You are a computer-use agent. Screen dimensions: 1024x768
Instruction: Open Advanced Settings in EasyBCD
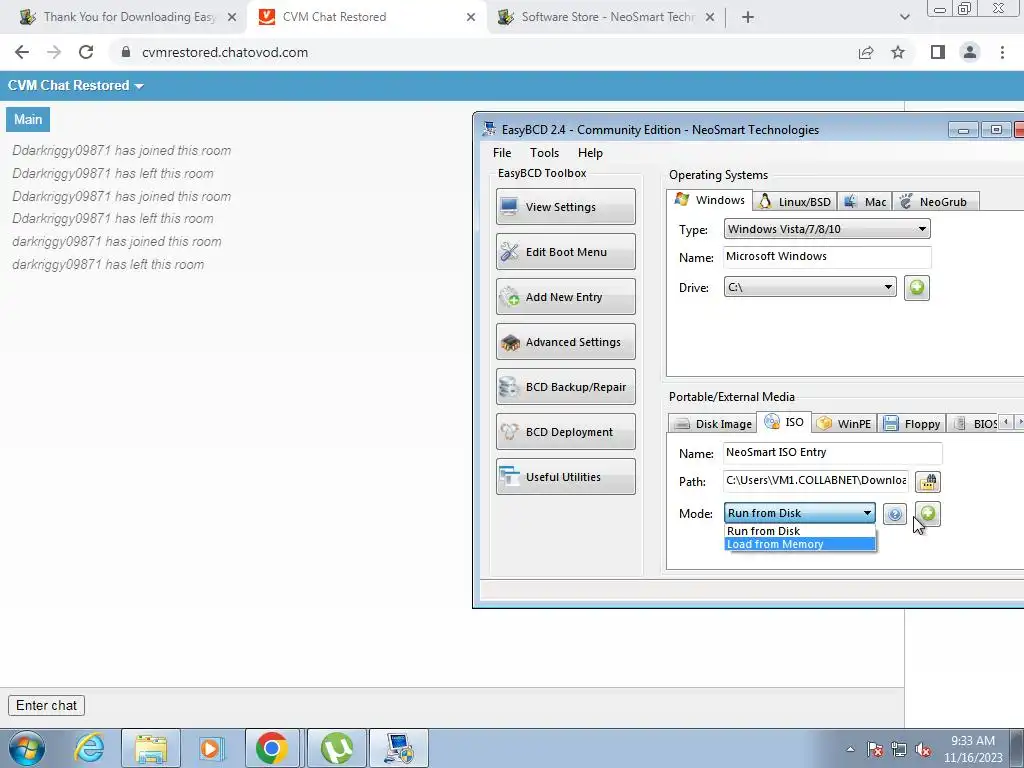[x=566, y=342]
